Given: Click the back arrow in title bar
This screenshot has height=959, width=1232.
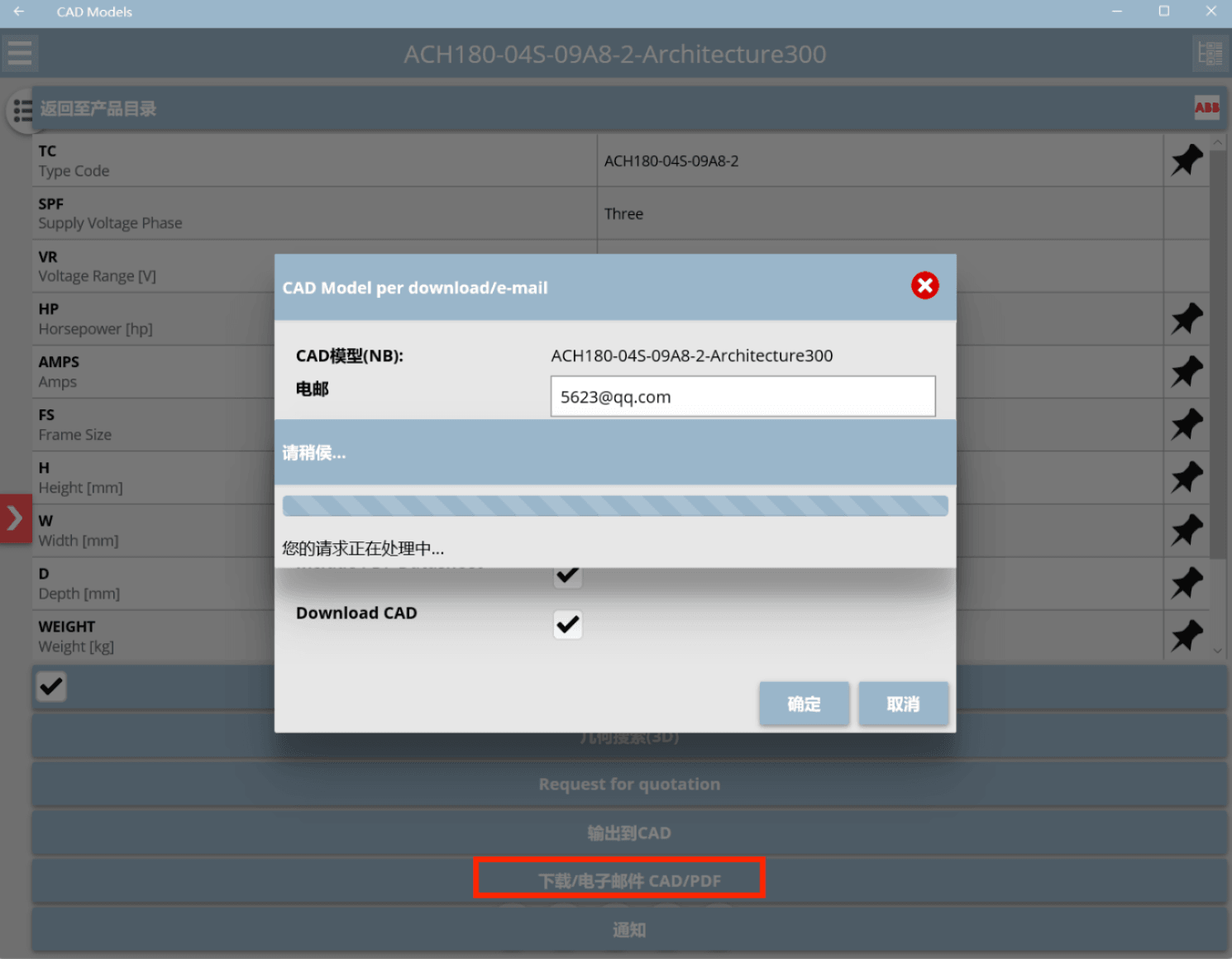Looking at the screenshot, I should click(18, 12).
